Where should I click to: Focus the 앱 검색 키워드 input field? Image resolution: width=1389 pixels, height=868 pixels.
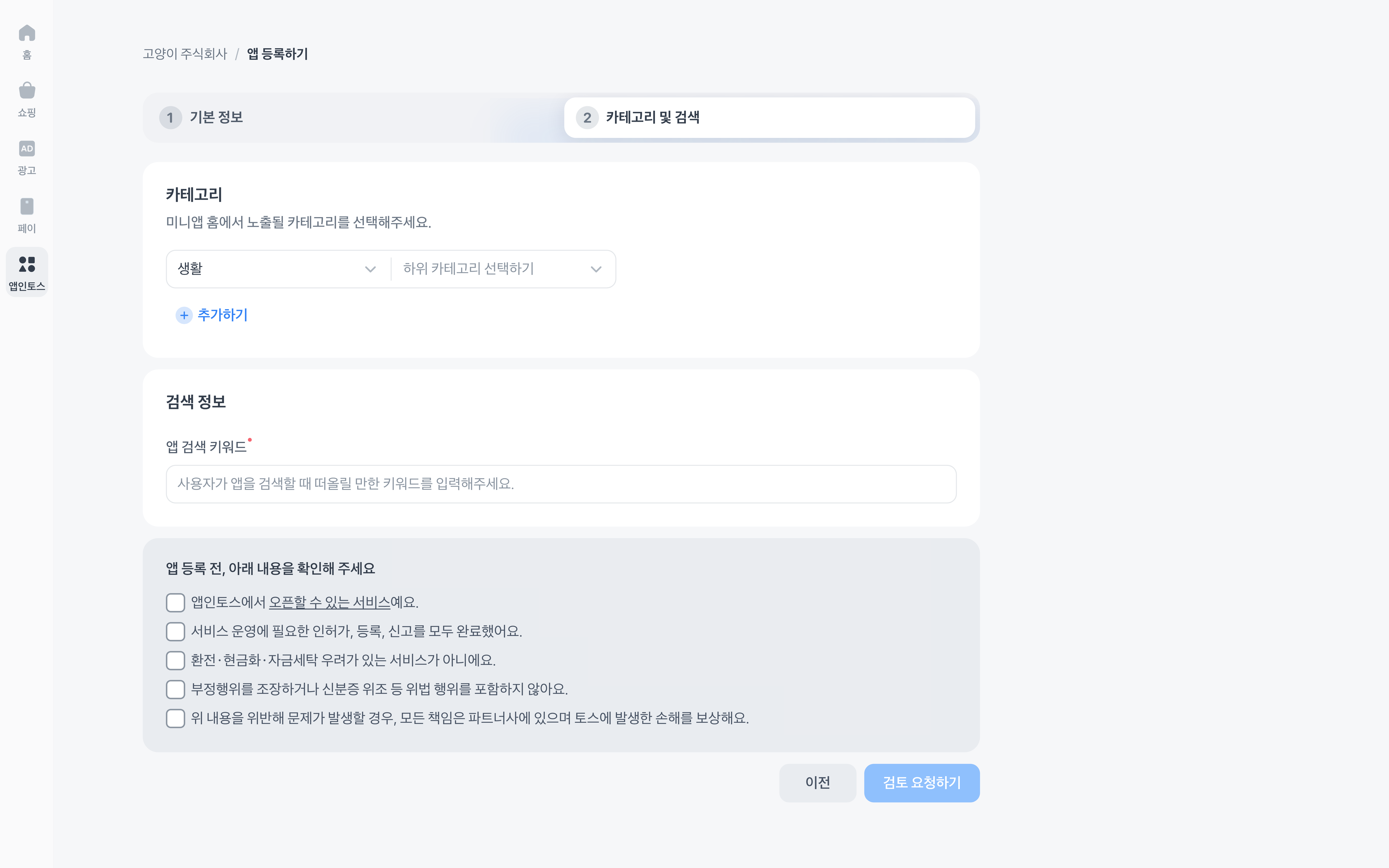pos(561,484)
